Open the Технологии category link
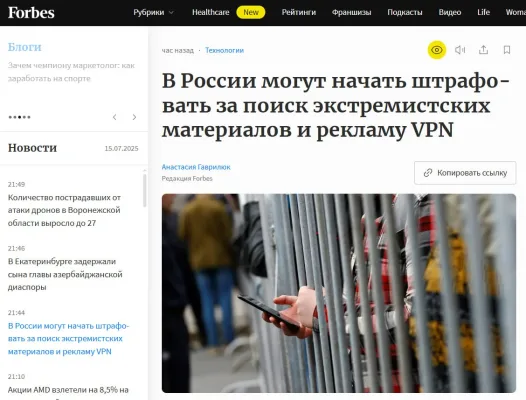 click(x=224, y=50)
